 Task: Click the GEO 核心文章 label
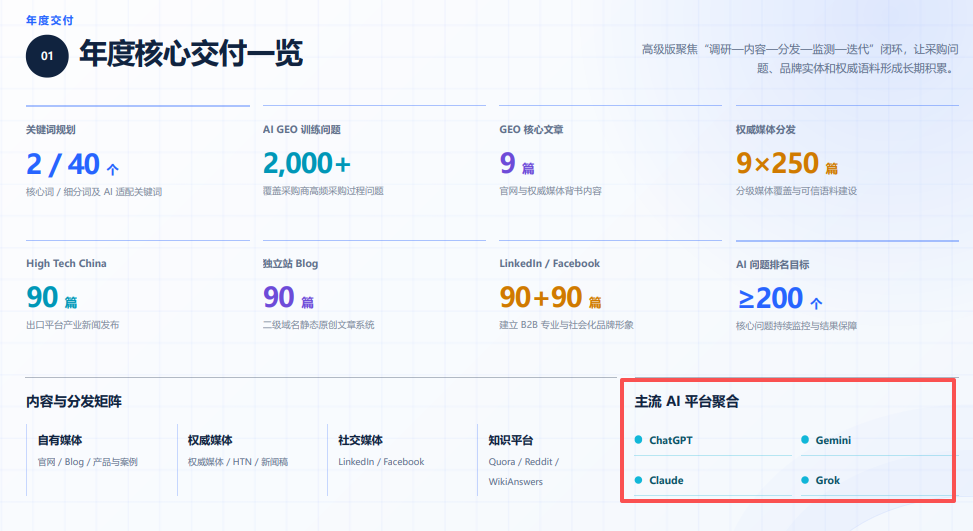tap(531, 130)
